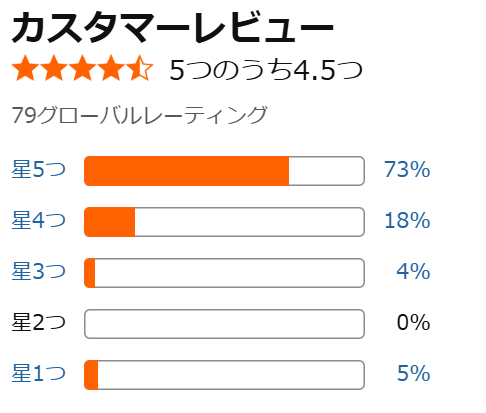The height and width of the screenshot is (413, 486).
Task: Open the 星3つ reviews link
Action: point(39,271)
